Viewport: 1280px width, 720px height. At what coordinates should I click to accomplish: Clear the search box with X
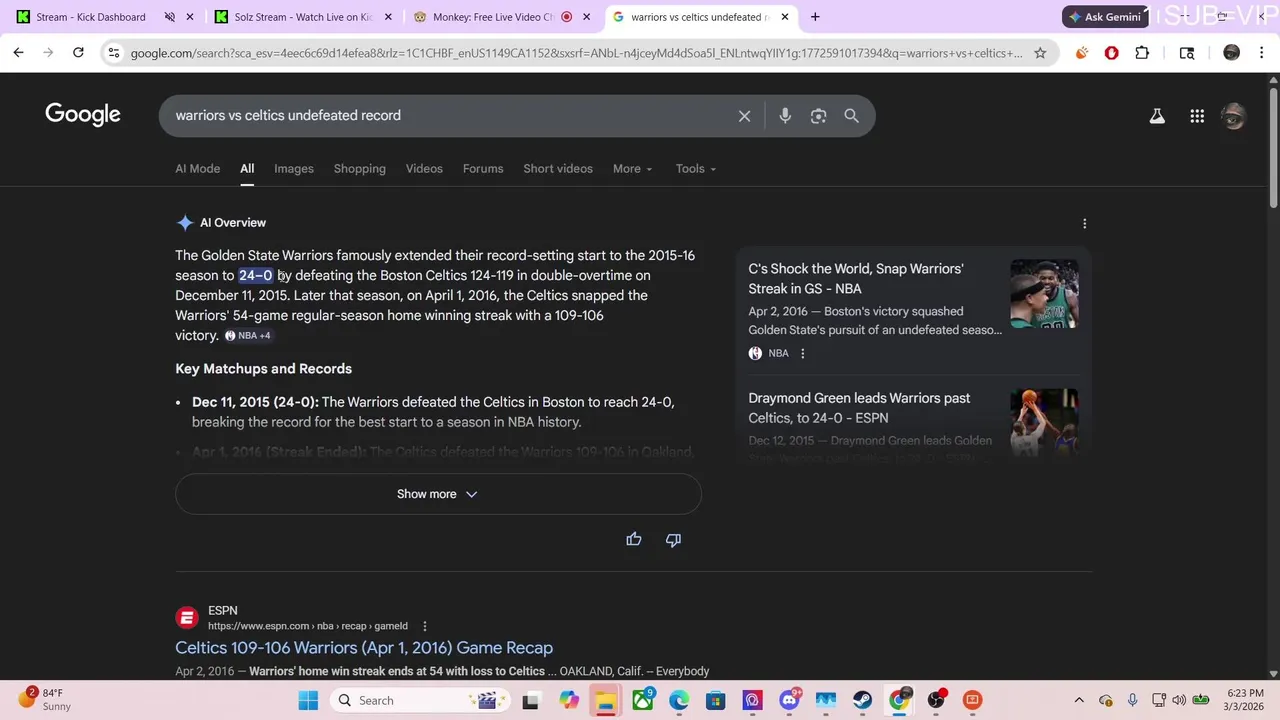click(x=744, y=116)
